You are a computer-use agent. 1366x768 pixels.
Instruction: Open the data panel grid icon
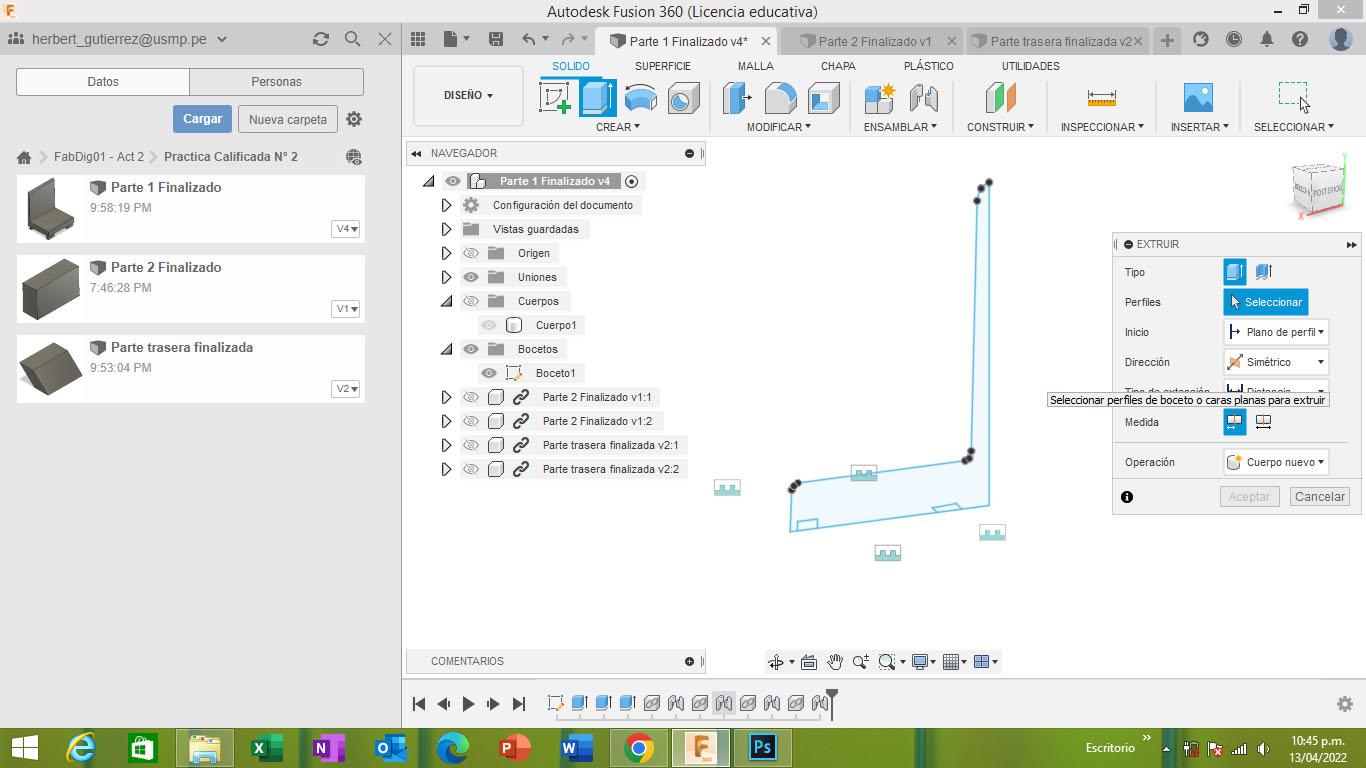(418, 39)
